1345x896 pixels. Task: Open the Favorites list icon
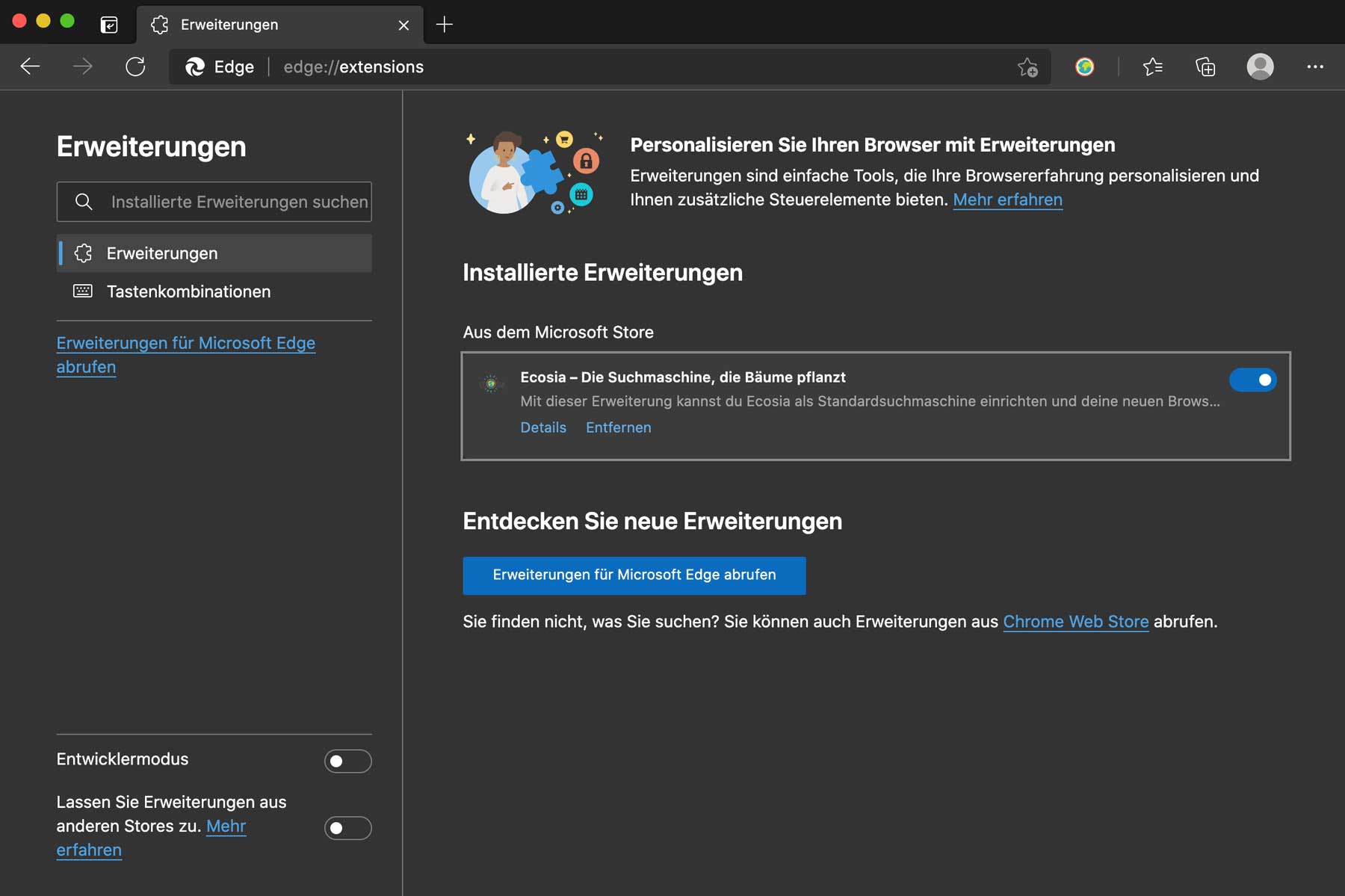(1152, 67)
